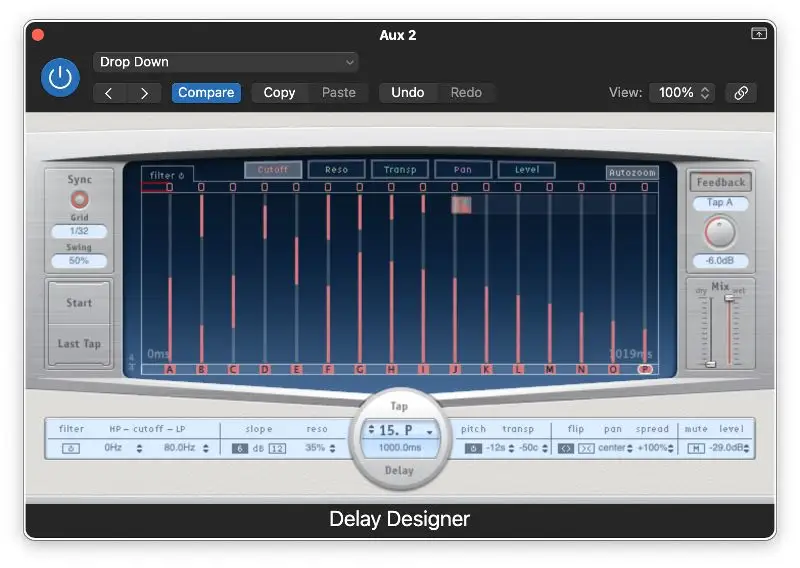
Task: Select the 12 dB slope option
Action: (277, 449)
